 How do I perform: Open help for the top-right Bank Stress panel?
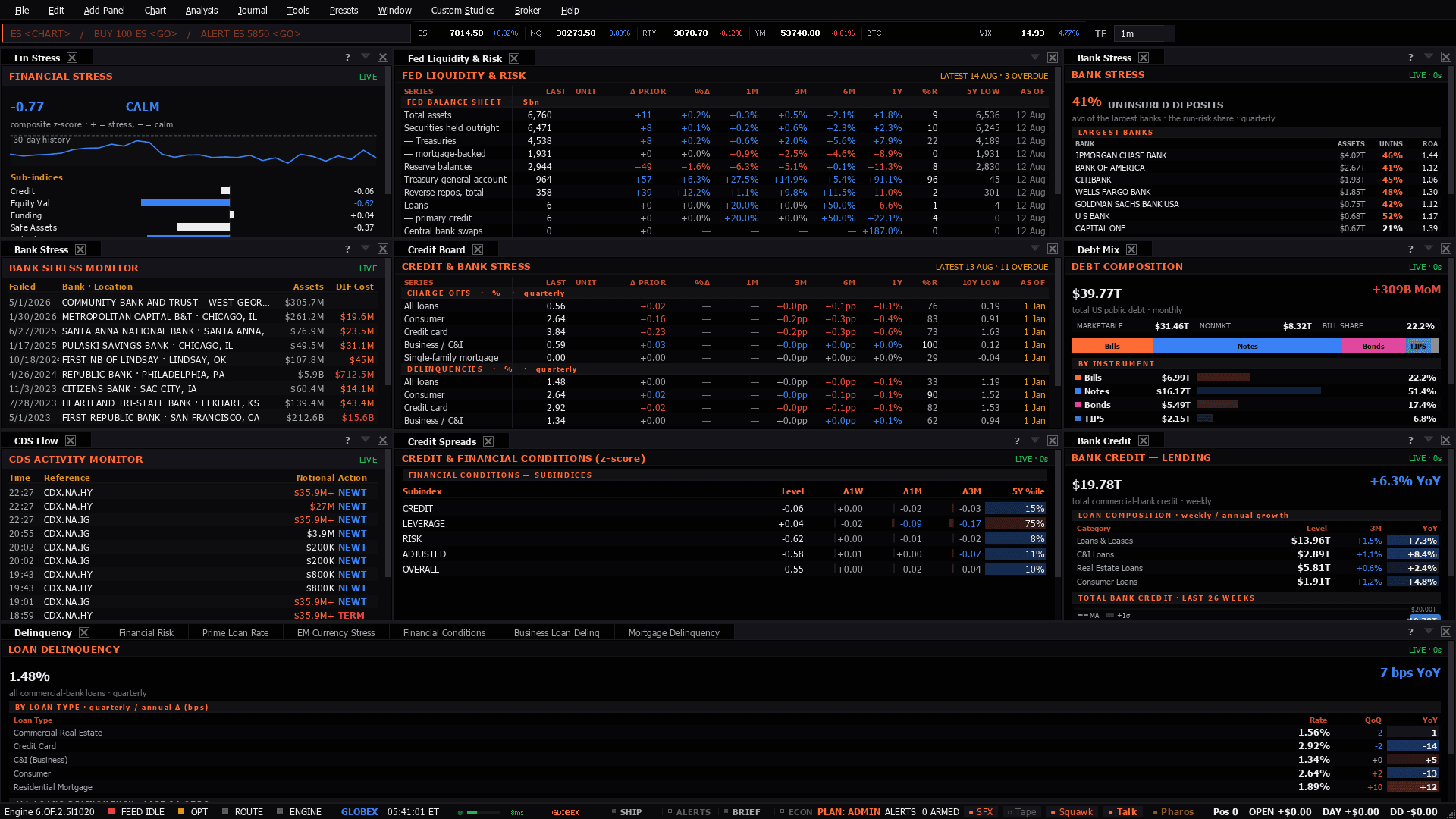click(1410, 58)
